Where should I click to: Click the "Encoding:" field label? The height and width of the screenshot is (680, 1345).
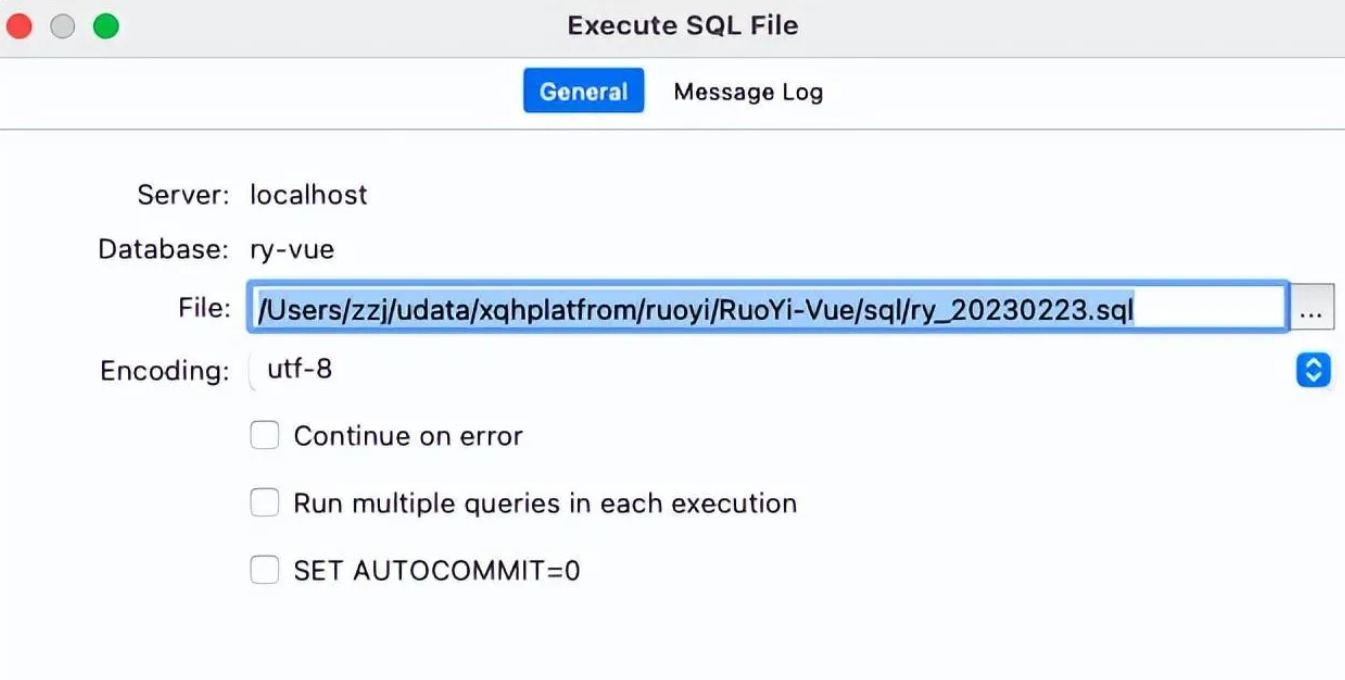pos(165,371)
